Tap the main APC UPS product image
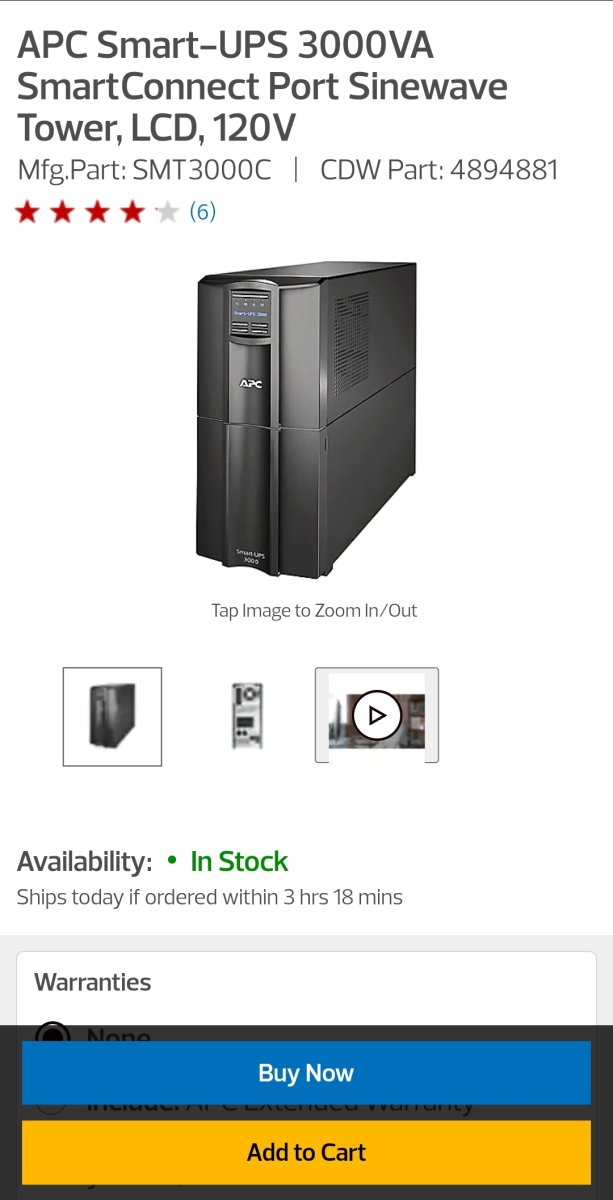This screenshot has height=1200, width=613. tap(306, 420)
